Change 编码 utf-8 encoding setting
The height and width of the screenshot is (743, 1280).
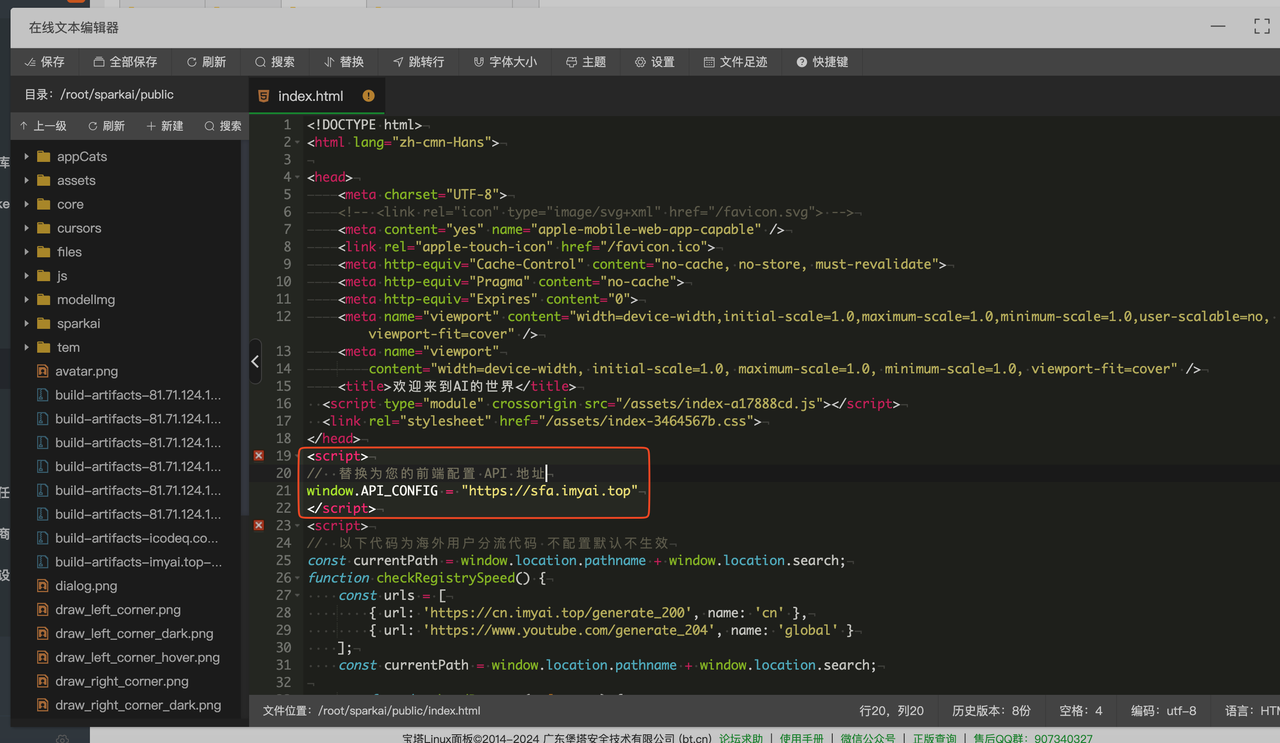tap(1164, 711)
